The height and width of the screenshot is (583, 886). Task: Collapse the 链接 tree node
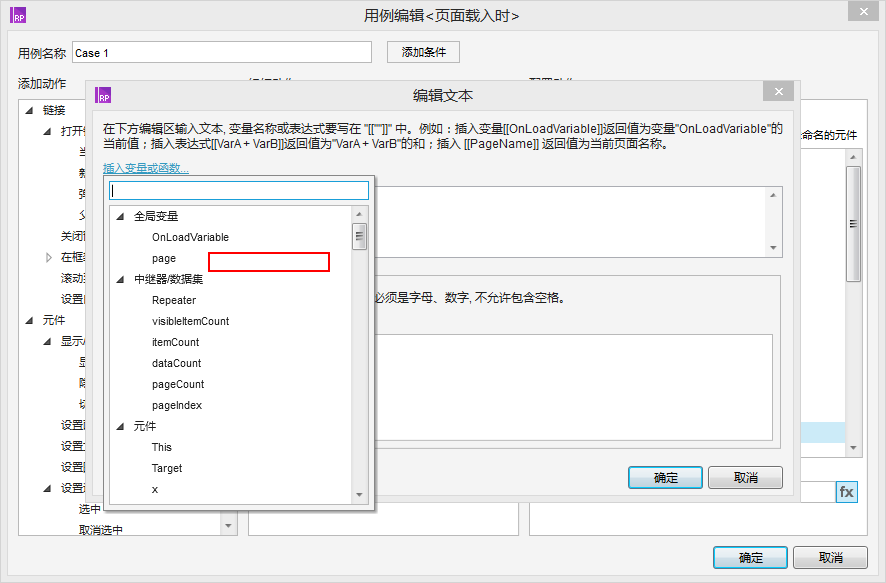tap(29, 110)
